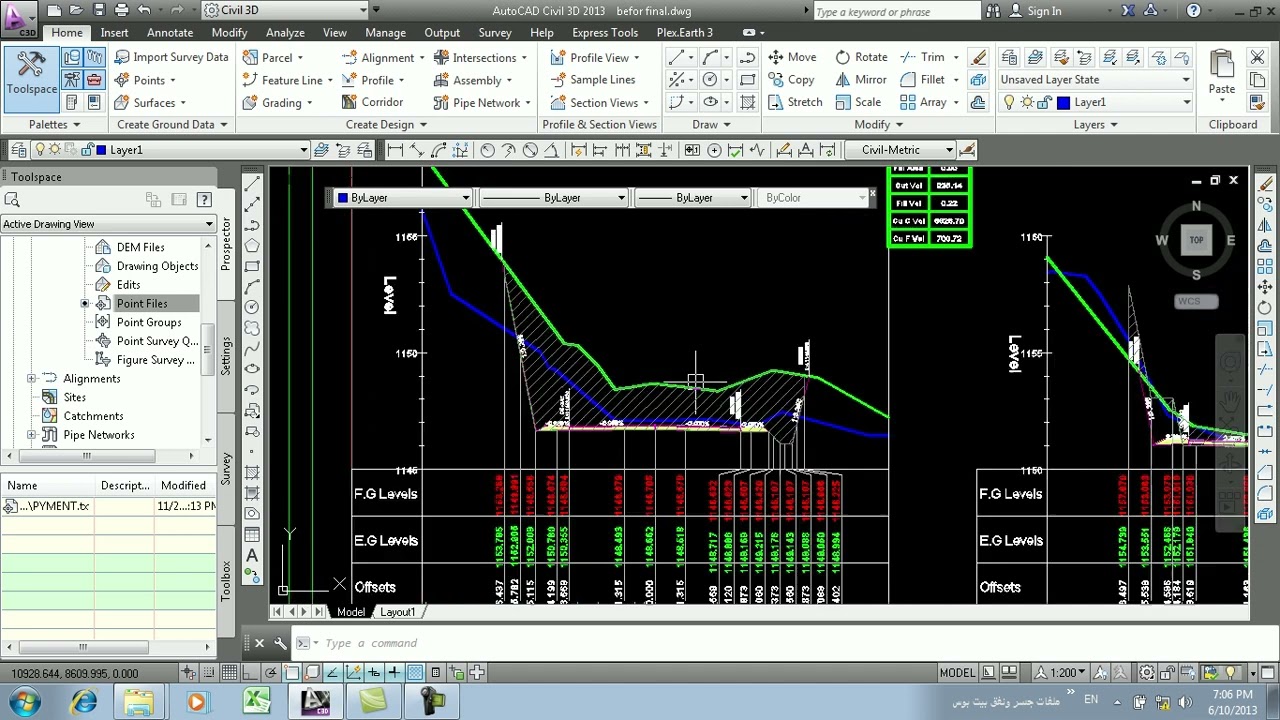Click the Cut scissors icon
The height and width of the screenshot is (720, 1280).
1257,57
